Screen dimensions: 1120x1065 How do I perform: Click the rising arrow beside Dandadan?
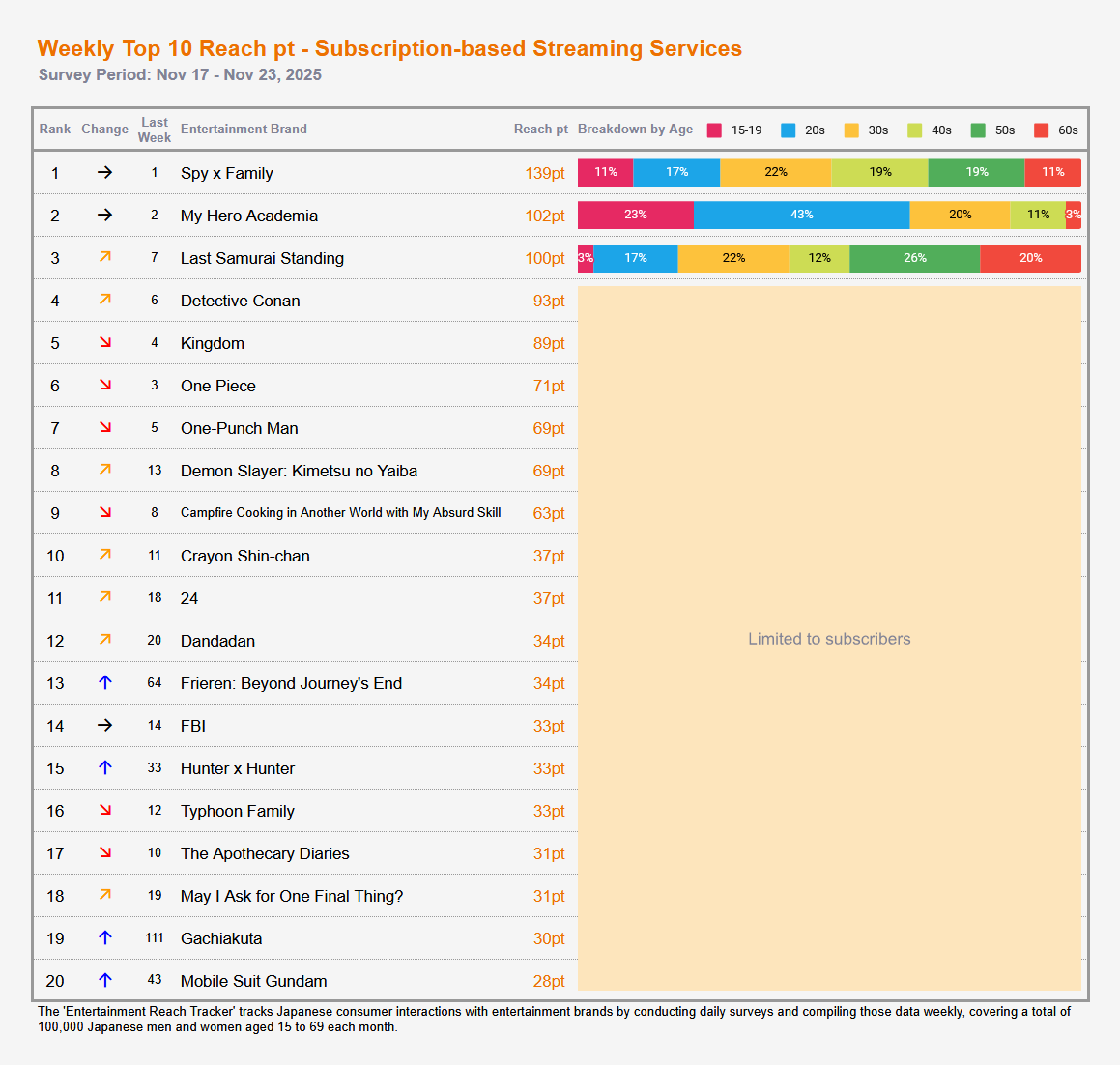[105, 639]
